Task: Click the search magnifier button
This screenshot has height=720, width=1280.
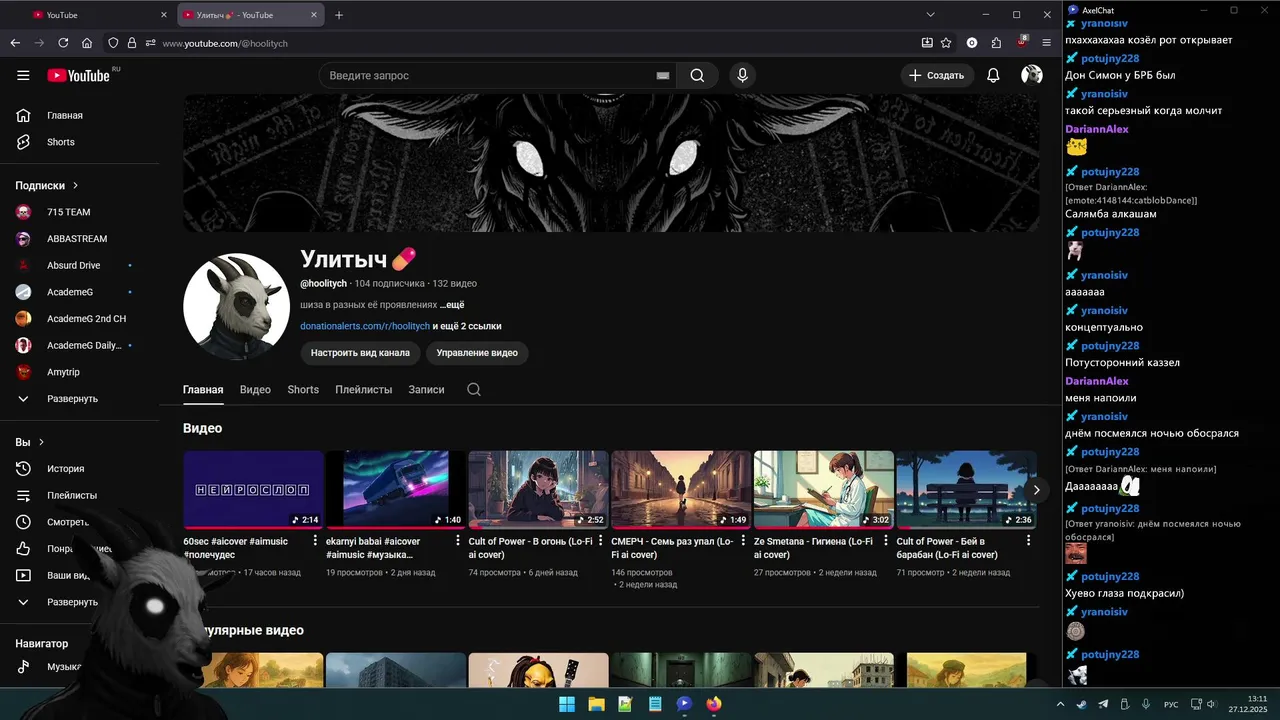Action: (697, 75)
